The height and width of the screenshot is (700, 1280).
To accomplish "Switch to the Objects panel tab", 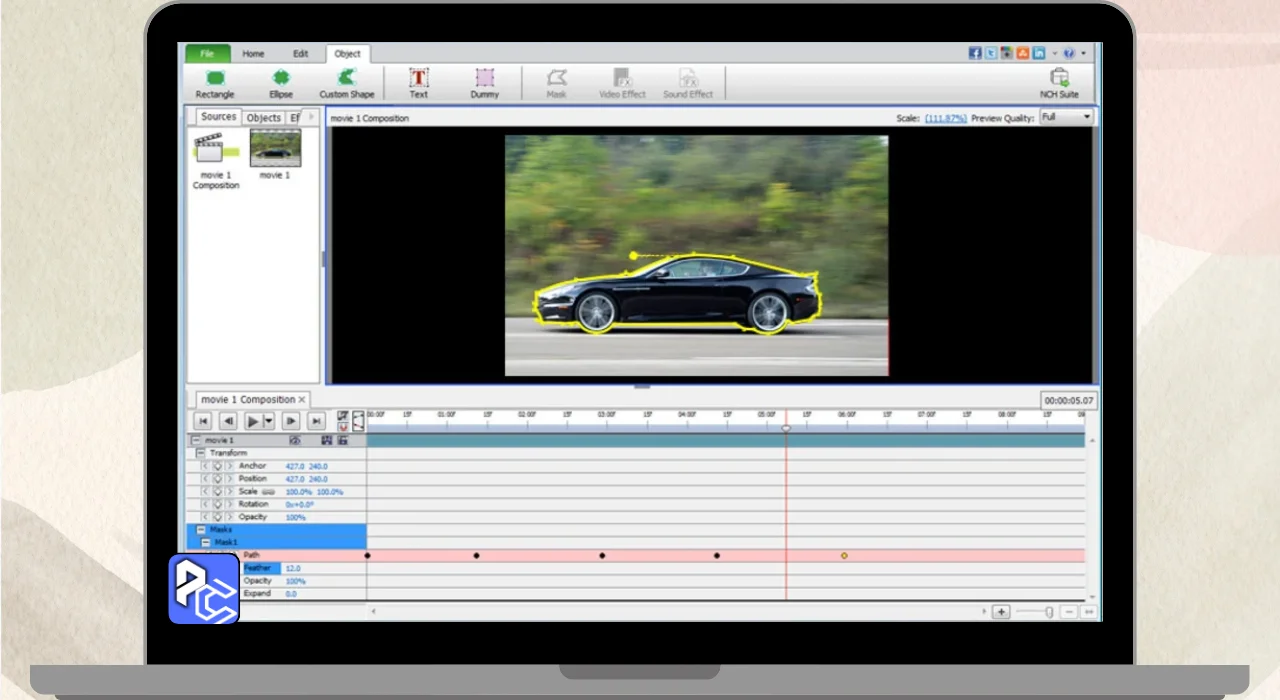I will (x=264, y=118).
